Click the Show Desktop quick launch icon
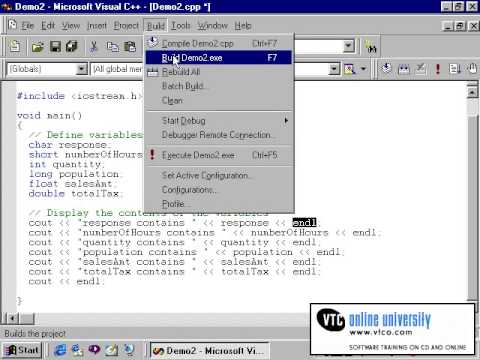Screen dimensions: 480x360 (x=111, y=350)
